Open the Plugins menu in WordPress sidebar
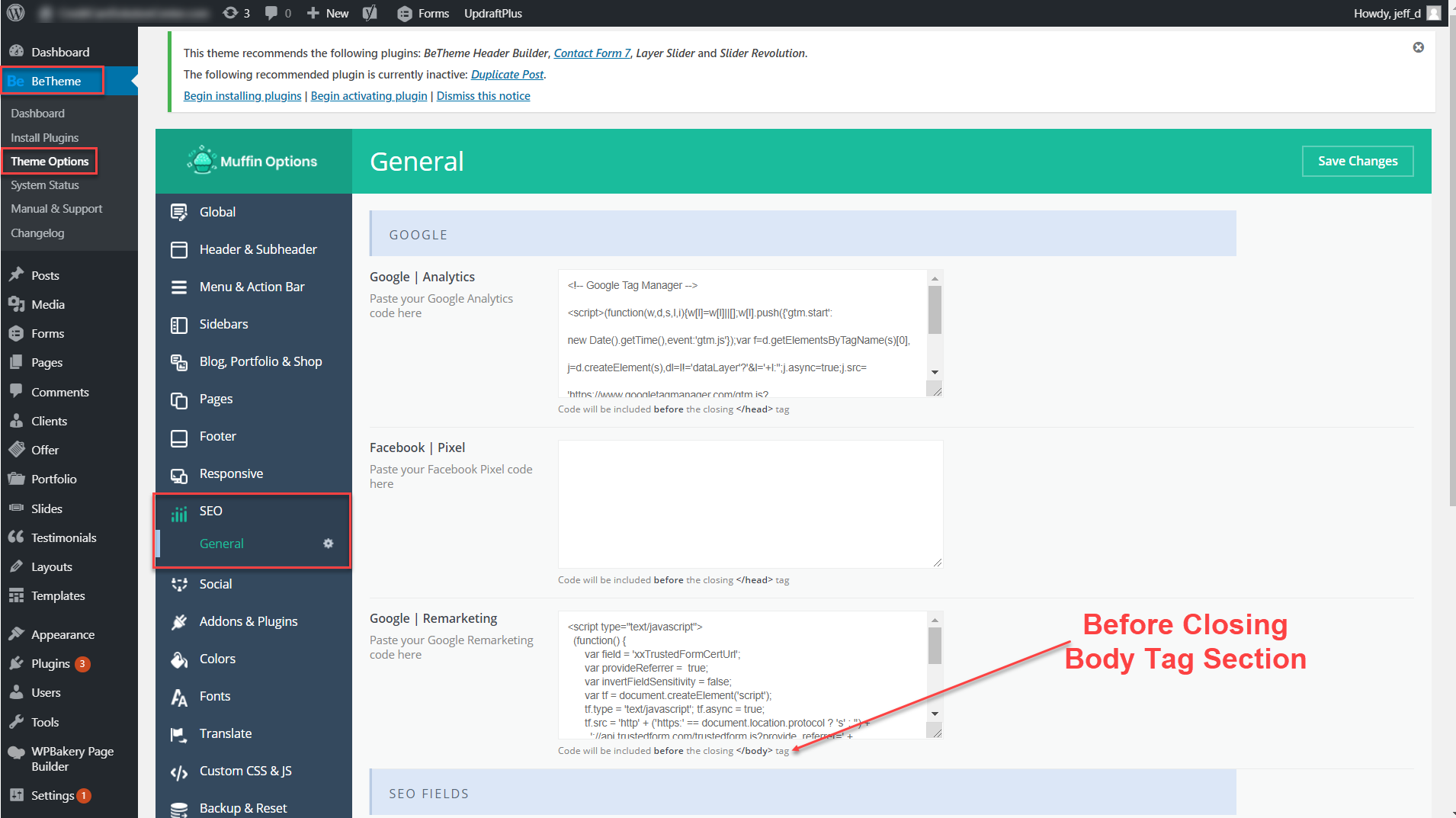The height and width of the screenshot is (818, 1456). [50, 663]
